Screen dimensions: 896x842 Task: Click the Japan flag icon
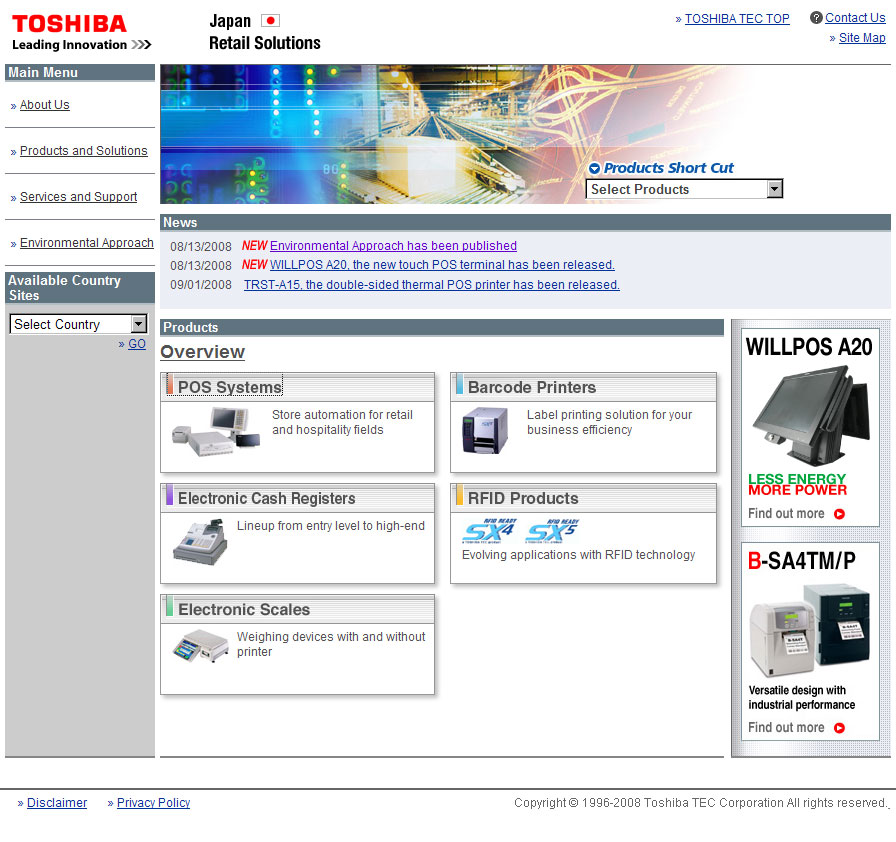click(x=270, y=21)
